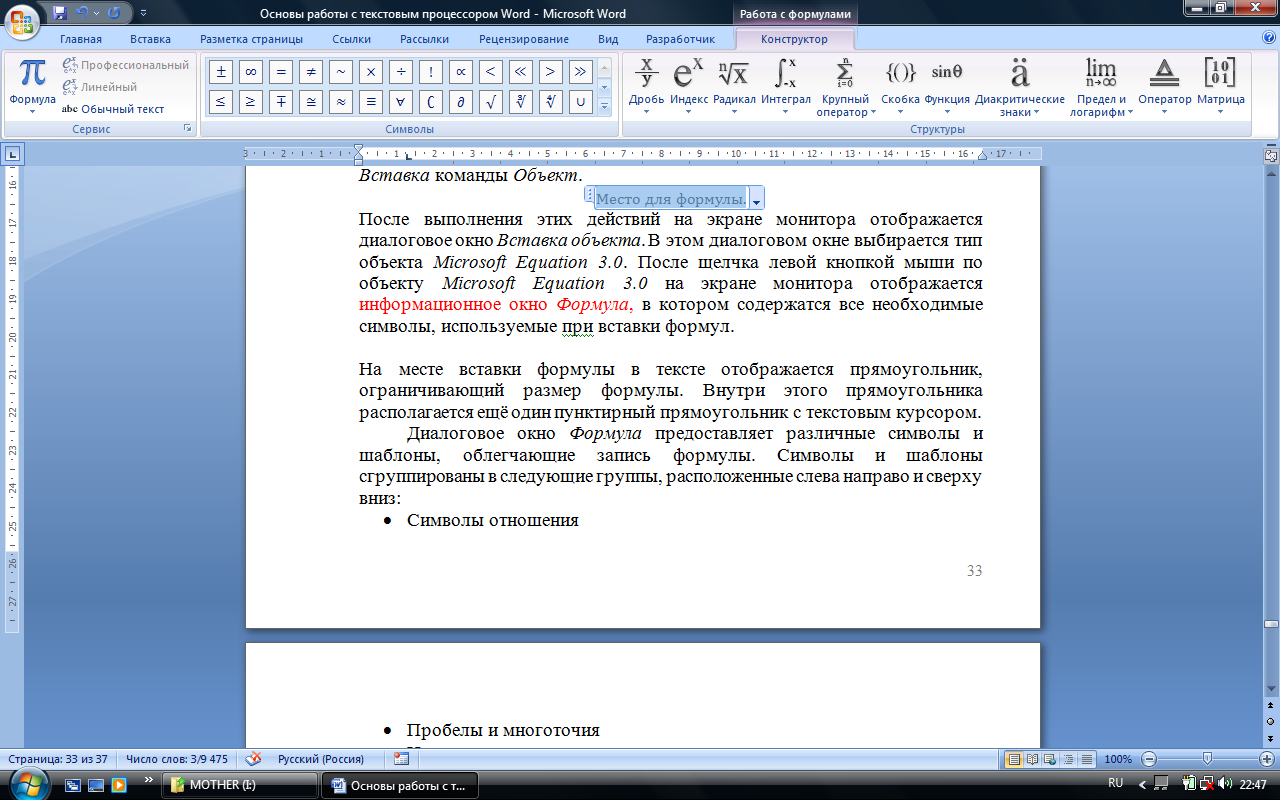This screenshot has width=1280, height=800.
Task: Open the Разметка страницы tab
Action: [x=251, y=39]
